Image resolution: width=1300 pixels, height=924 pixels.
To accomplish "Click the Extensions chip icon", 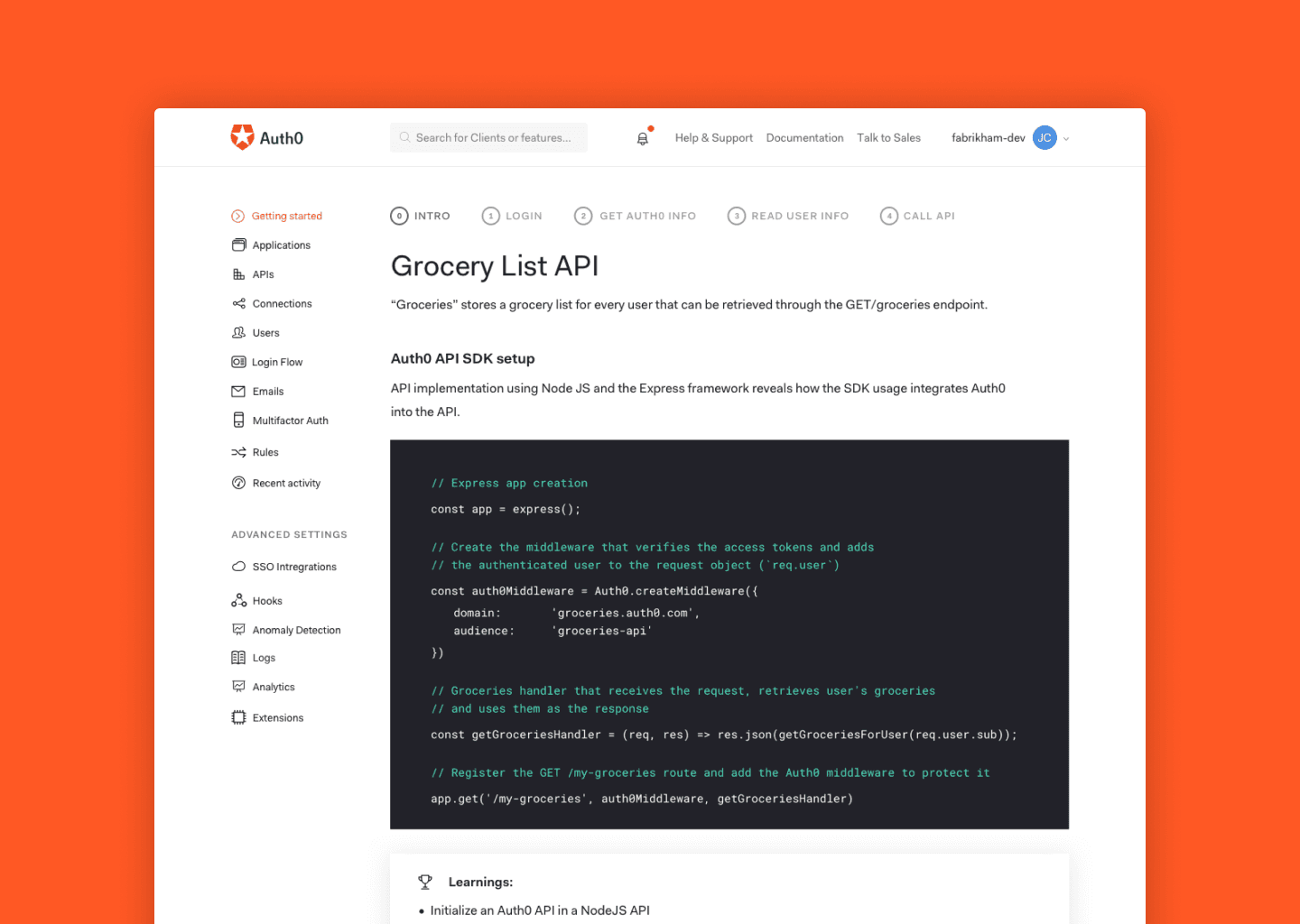I will 238,717.
